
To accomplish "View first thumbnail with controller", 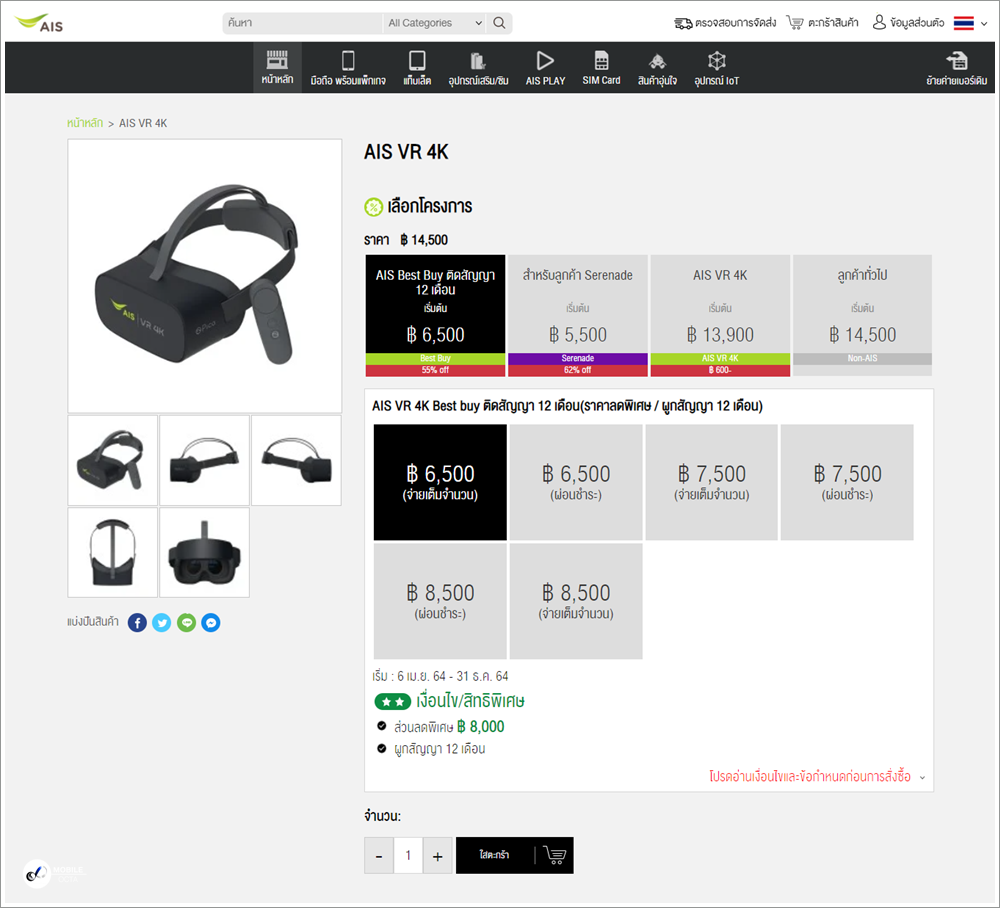I will click(112, 460).
